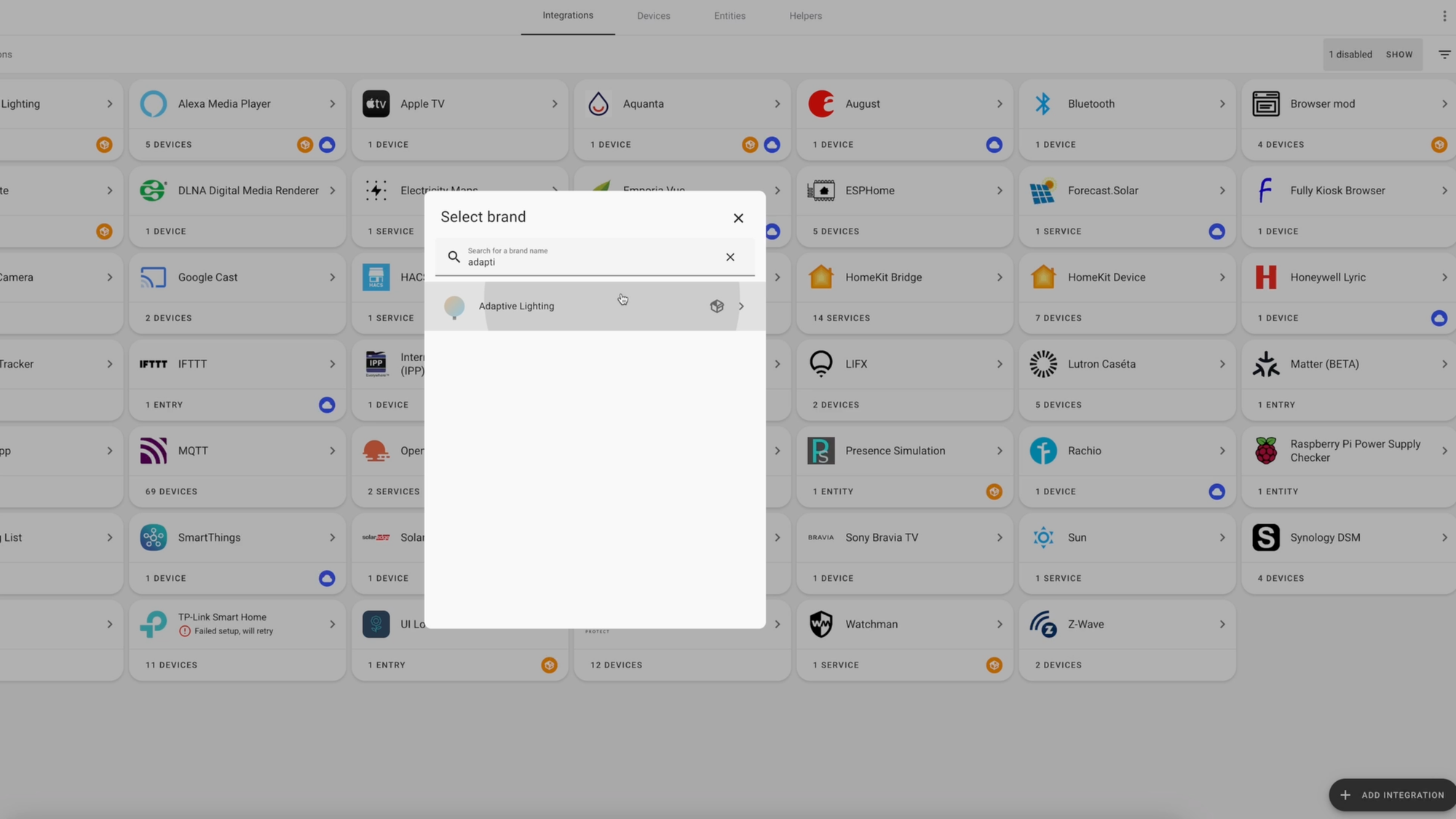Screen dimensions: 1456x819
Task: Click the custom integration box icon
Action: coord(717,306)
